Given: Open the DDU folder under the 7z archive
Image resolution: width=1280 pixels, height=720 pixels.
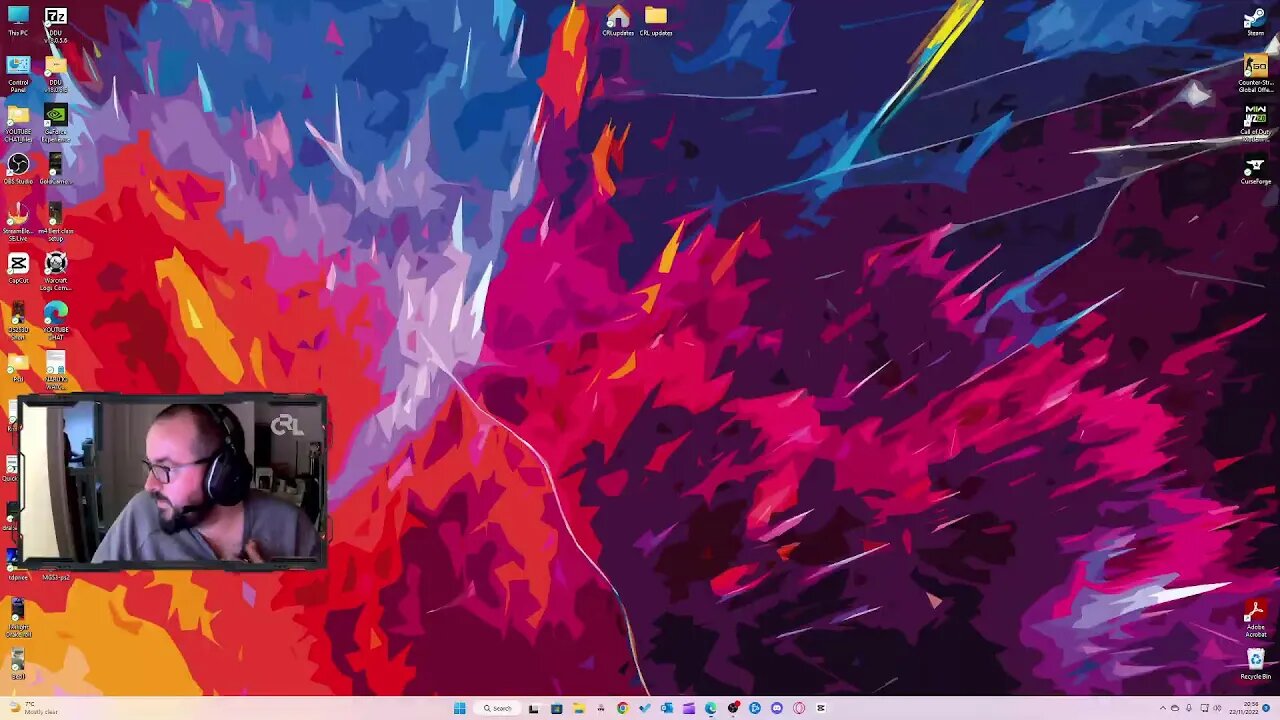Looking at the screenshot, I should pos(56,75).
